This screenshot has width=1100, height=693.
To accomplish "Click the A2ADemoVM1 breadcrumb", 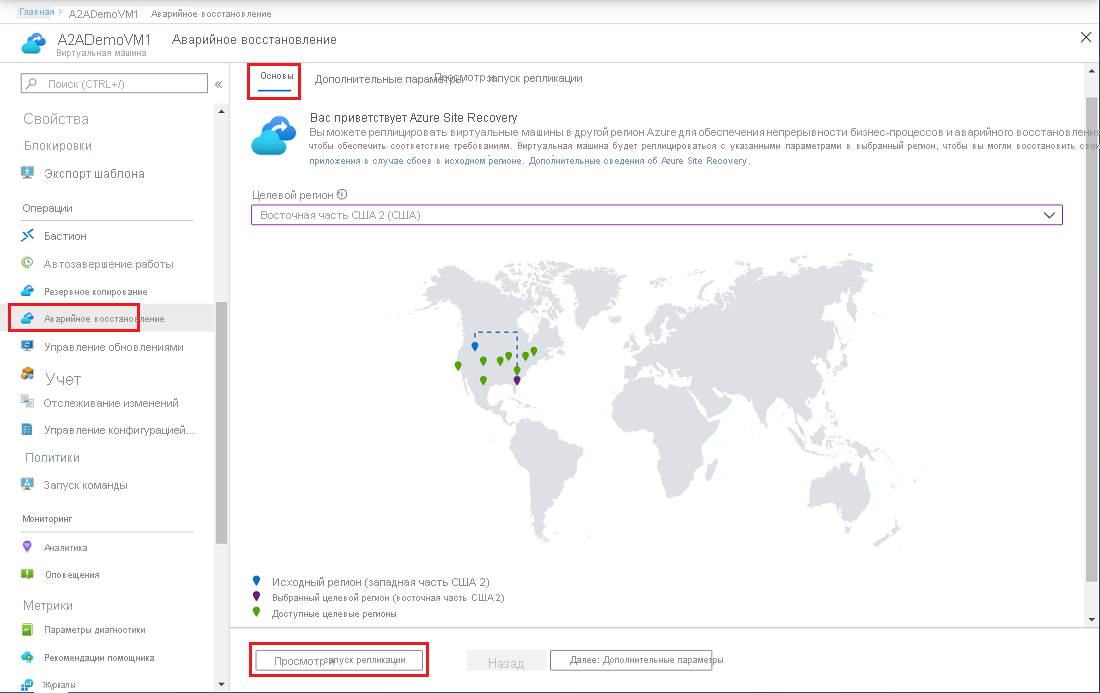I will point(103,13).
